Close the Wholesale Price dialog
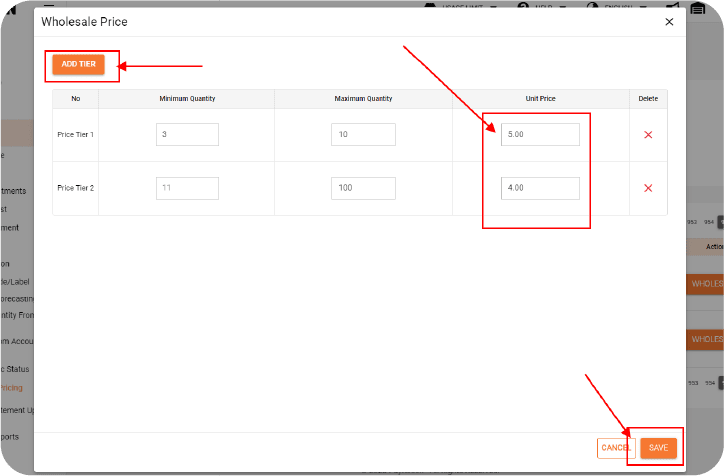Viewport: 724px width, 476px height. [x=669, y=22]
